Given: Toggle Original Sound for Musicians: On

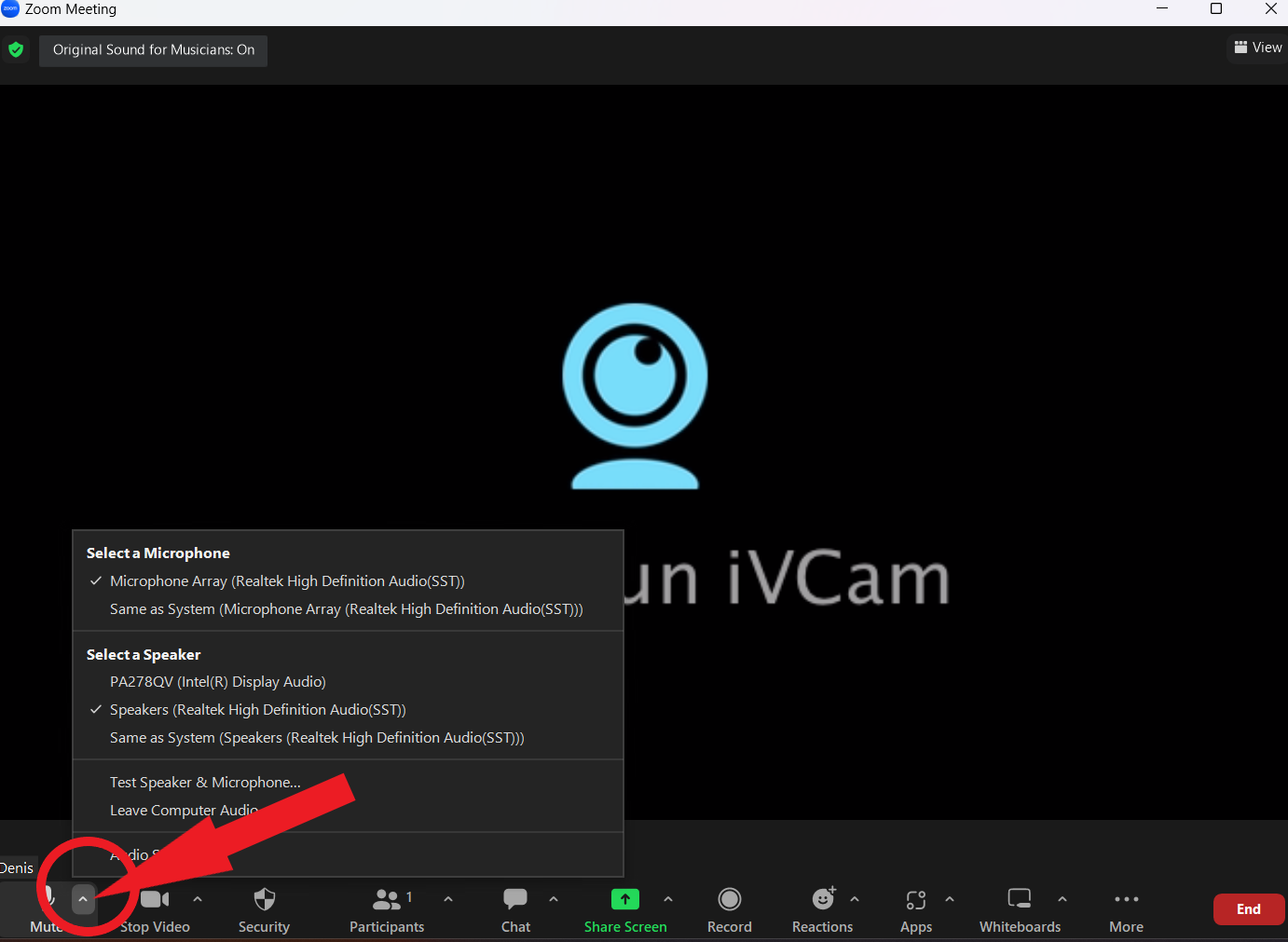Looking at the screenshot, I should (154, 50).
